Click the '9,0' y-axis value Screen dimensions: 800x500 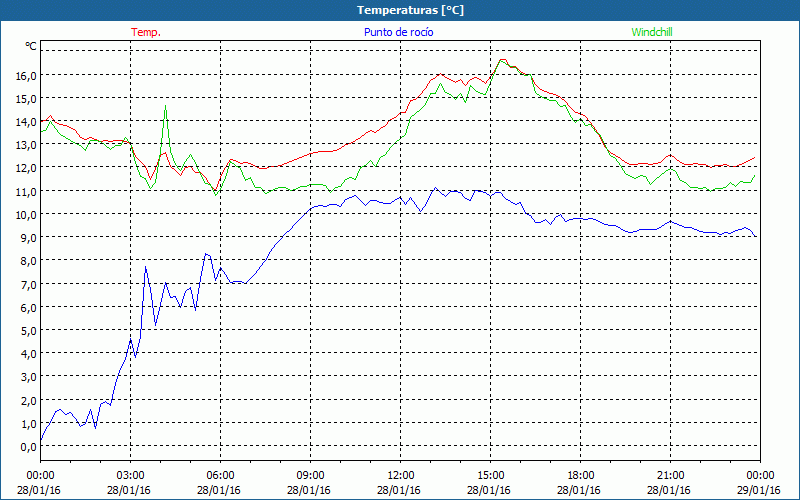[x=29, y=238]
